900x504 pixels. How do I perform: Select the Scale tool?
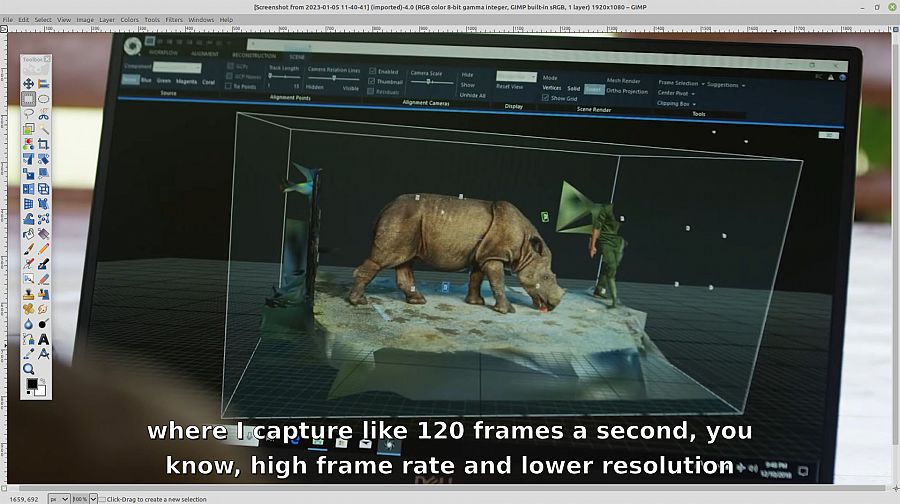(28, 173)
